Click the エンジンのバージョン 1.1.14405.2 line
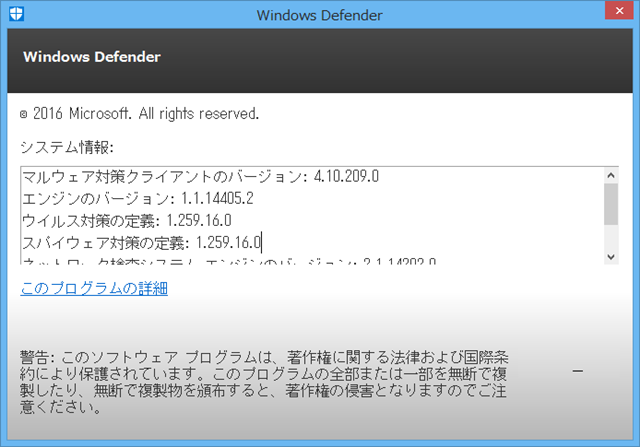The image size is (640, 447). pos(138,198)
